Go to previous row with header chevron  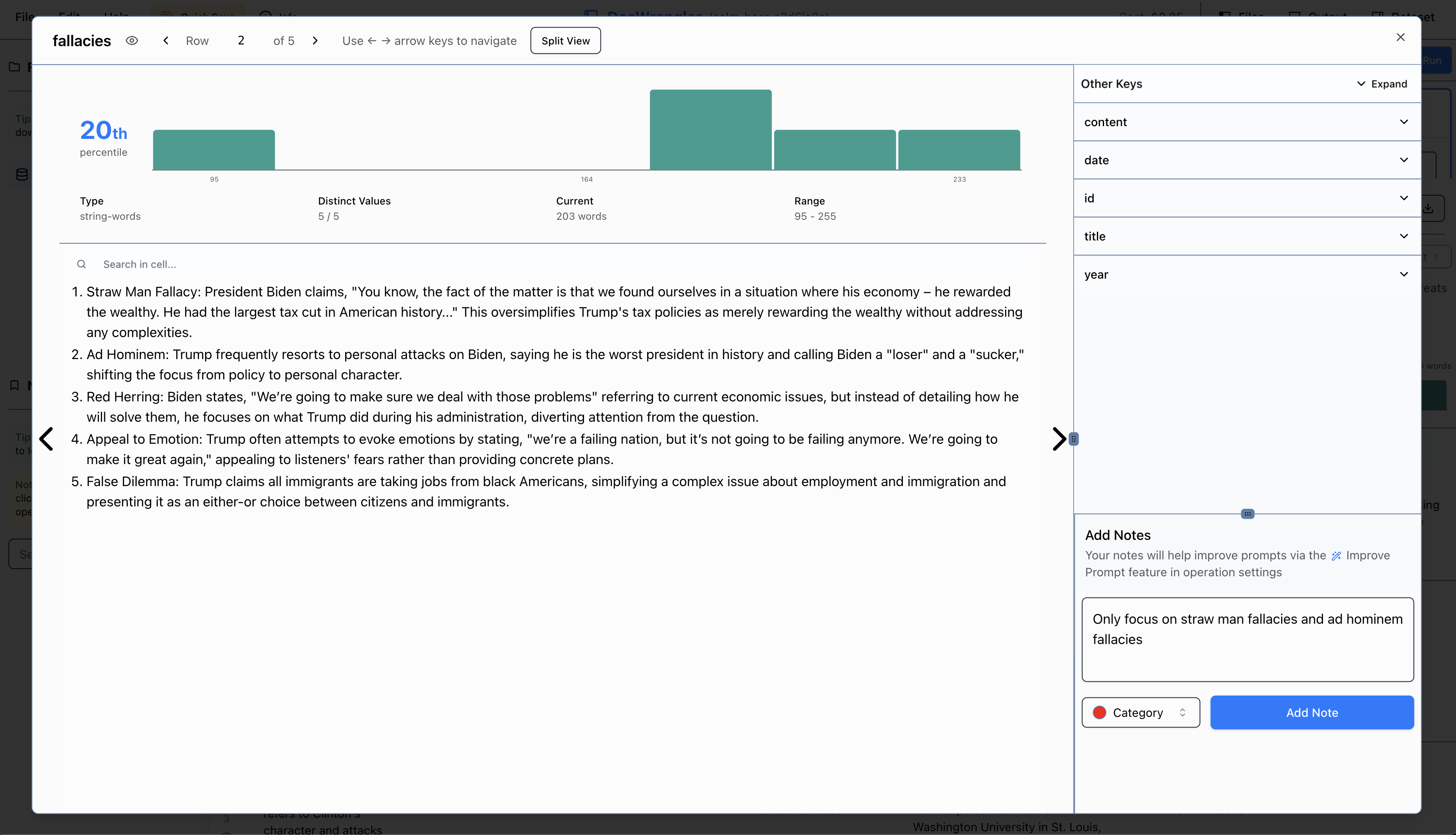click(x=166, y=41)
